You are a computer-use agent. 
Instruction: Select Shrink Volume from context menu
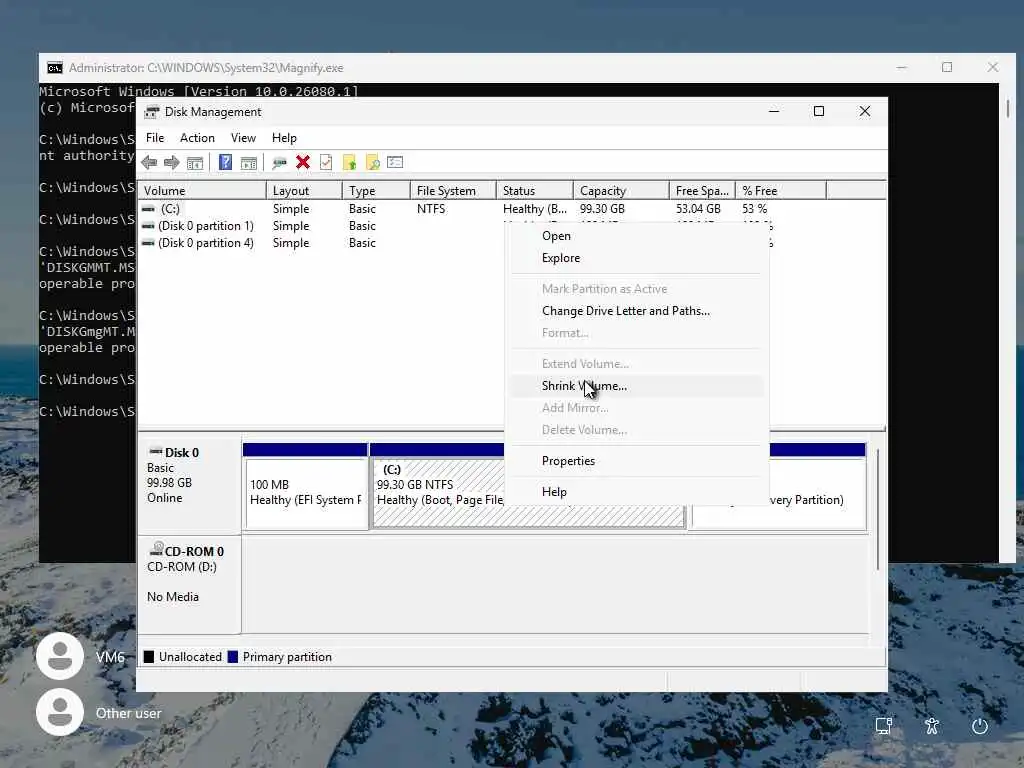click(x=637, y=386)
